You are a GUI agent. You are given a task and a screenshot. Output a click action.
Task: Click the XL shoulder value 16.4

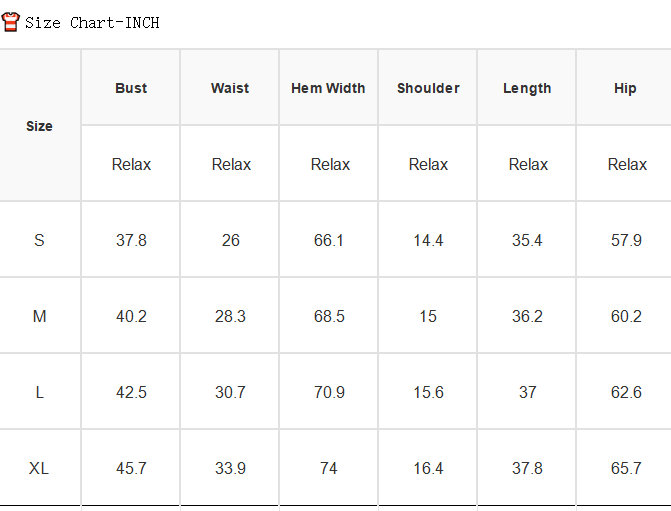pos(428,468)
